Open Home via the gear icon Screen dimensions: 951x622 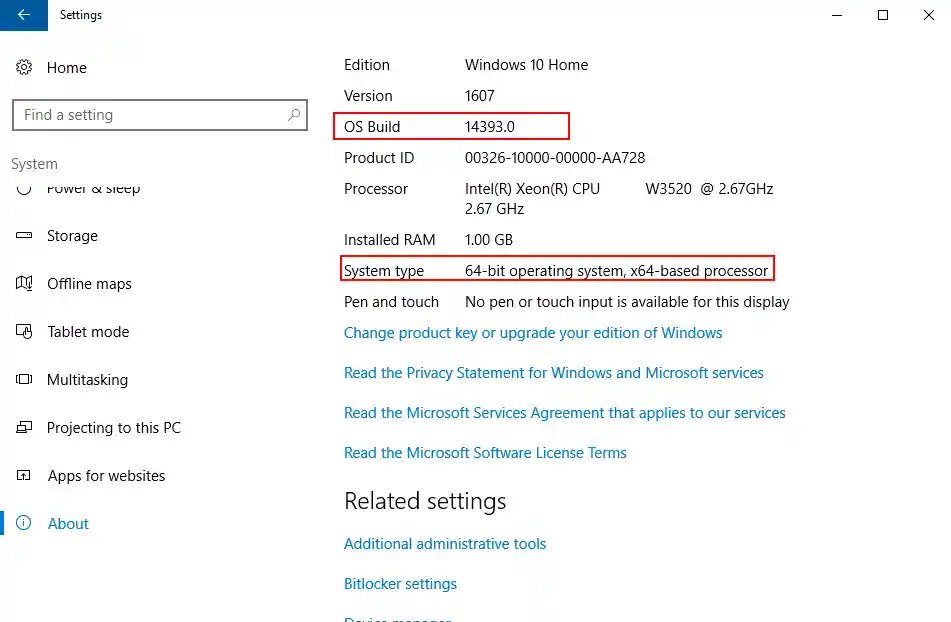pos(24,67)
